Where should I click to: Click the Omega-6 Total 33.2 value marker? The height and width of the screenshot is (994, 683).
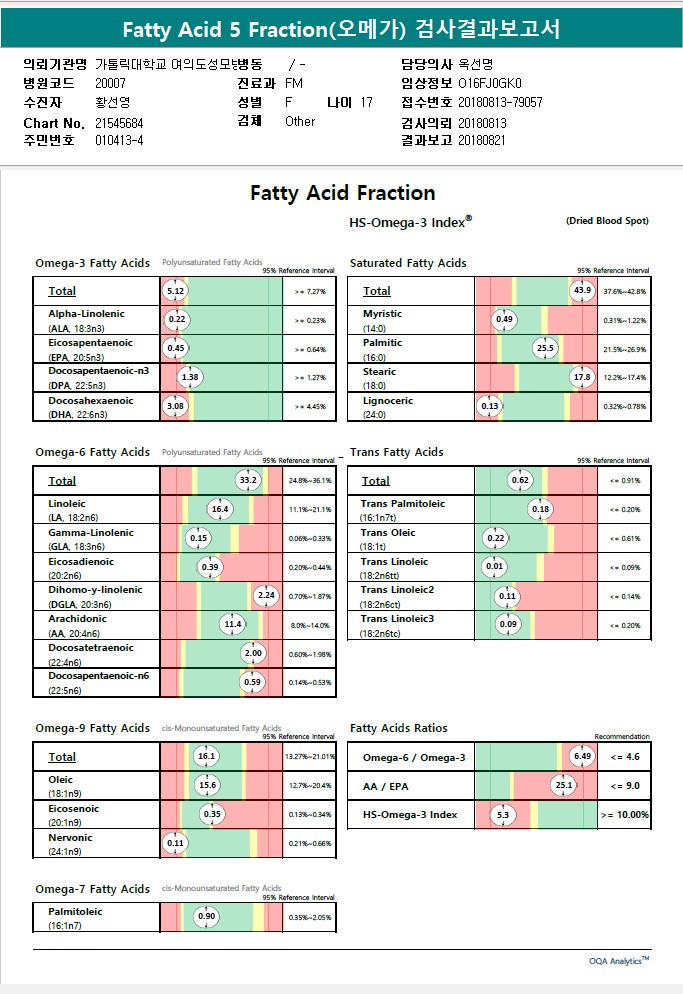[248, 481]
